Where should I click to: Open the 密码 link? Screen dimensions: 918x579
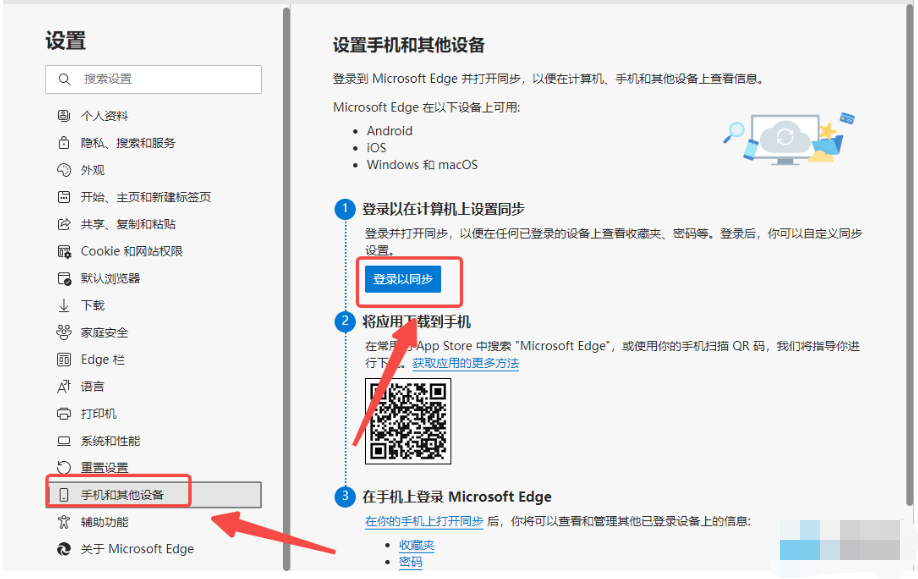pyautogui.click(x=411, y=562)
